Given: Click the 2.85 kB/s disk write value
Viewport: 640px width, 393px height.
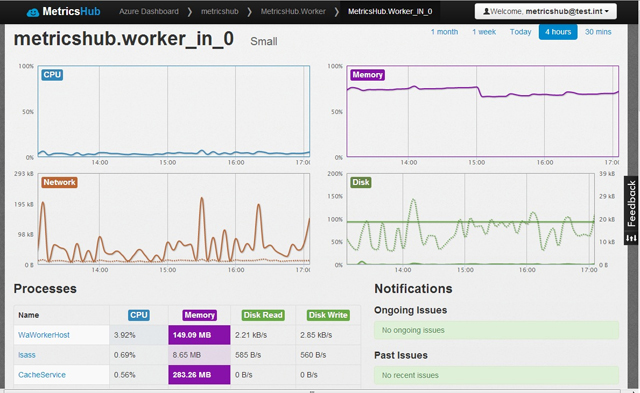Looking at the screenshot, I should coord(316,335).
